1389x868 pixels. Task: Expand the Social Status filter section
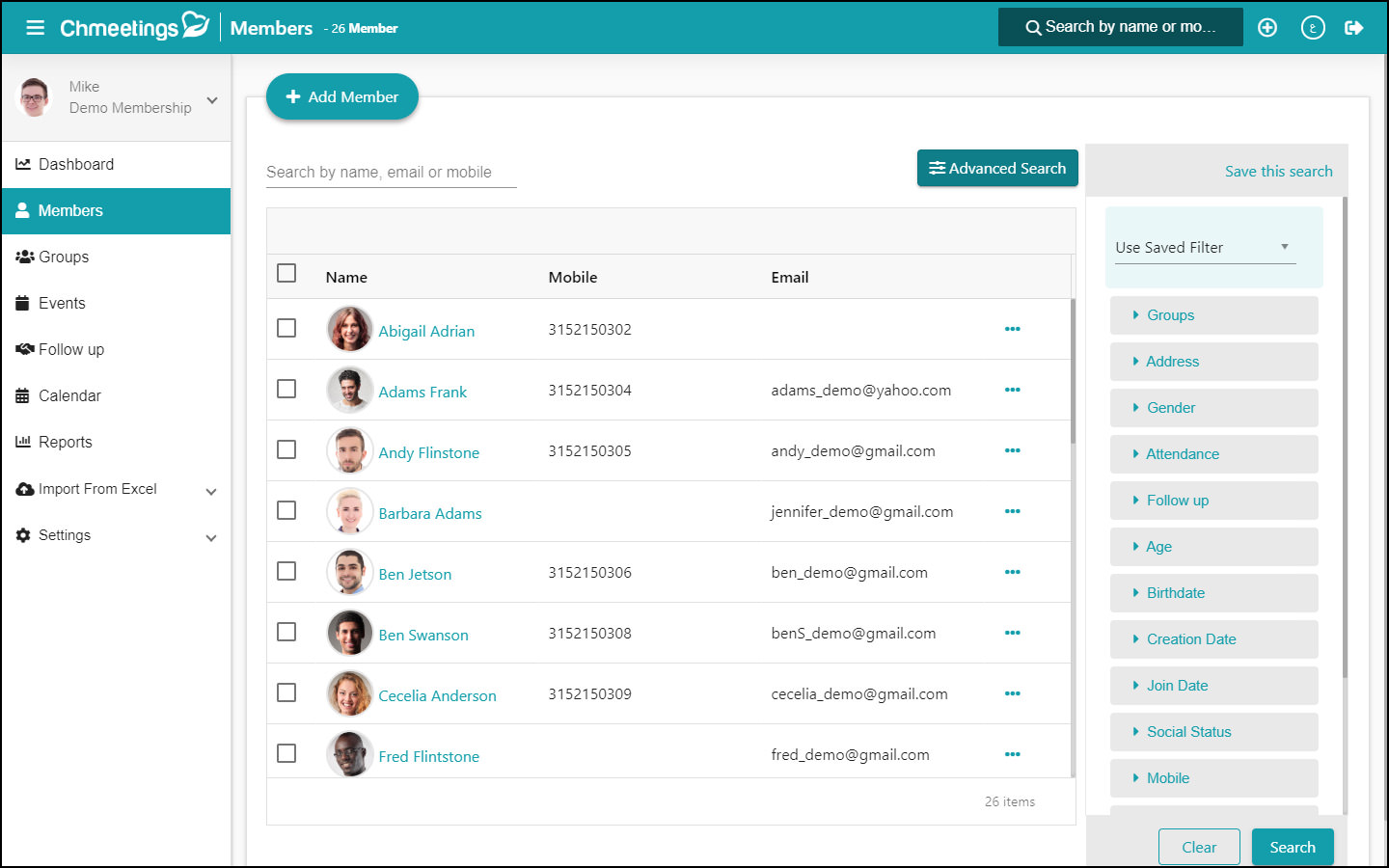pos(1213,732)
